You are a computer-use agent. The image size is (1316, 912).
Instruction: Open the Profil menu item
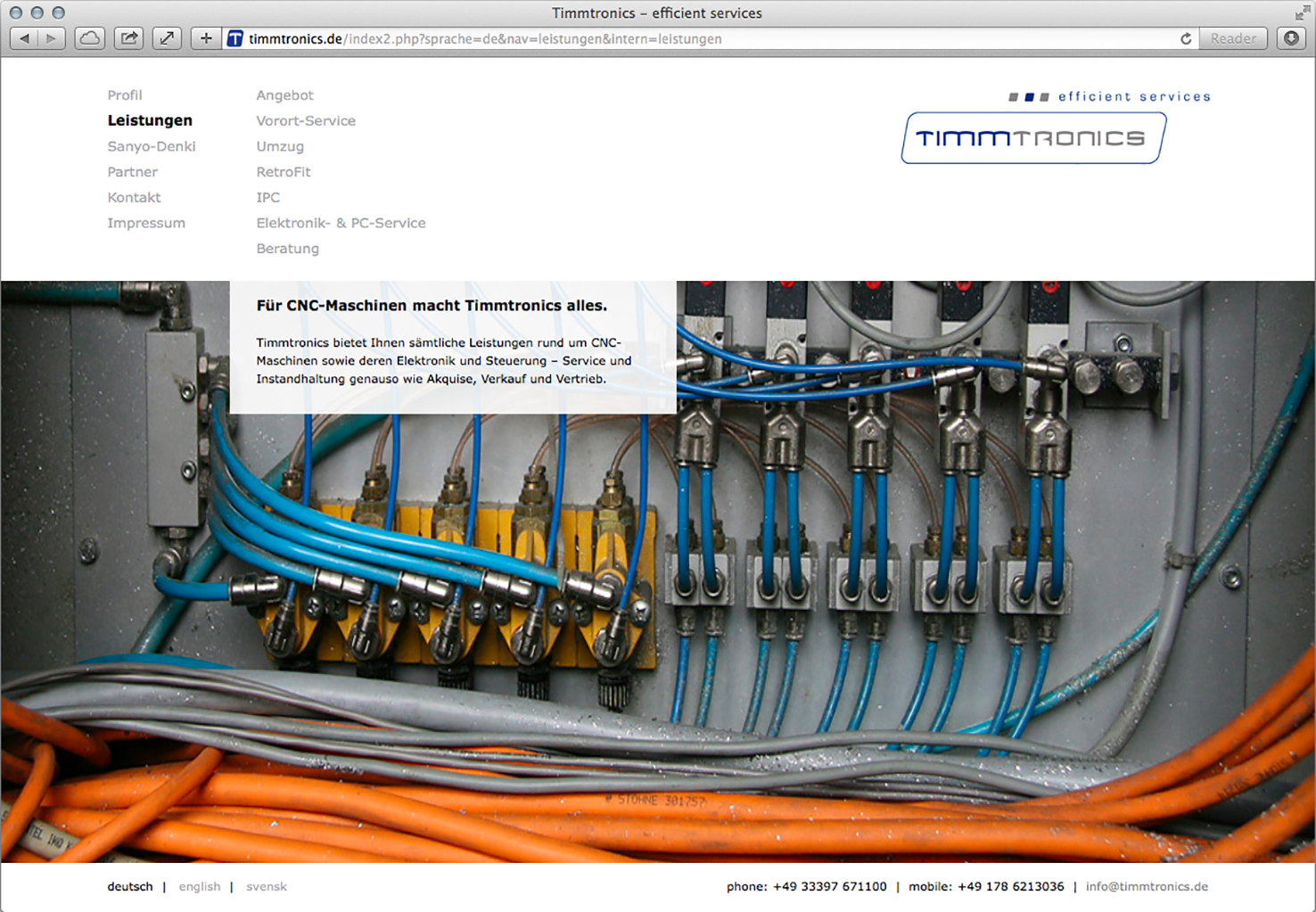[125, 95]
